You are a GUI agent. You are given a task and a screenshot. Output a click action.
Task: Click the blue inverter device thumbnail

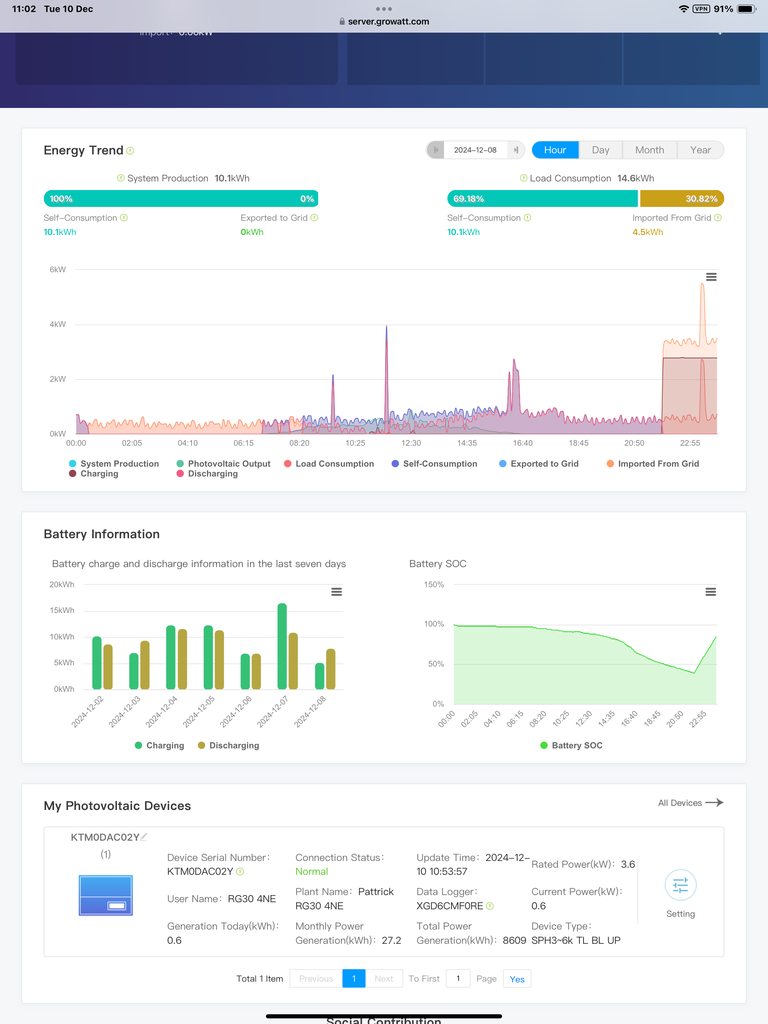[105, 895]
